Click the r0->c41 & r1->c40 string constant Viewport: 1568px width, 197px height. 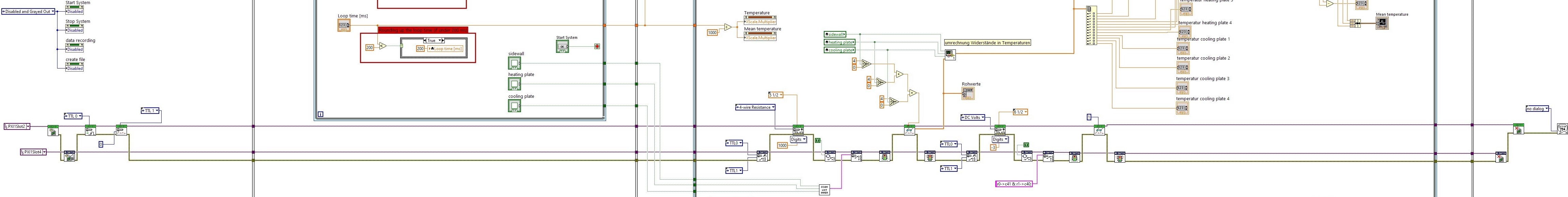pyautogui.click(x=1013, y=184)
